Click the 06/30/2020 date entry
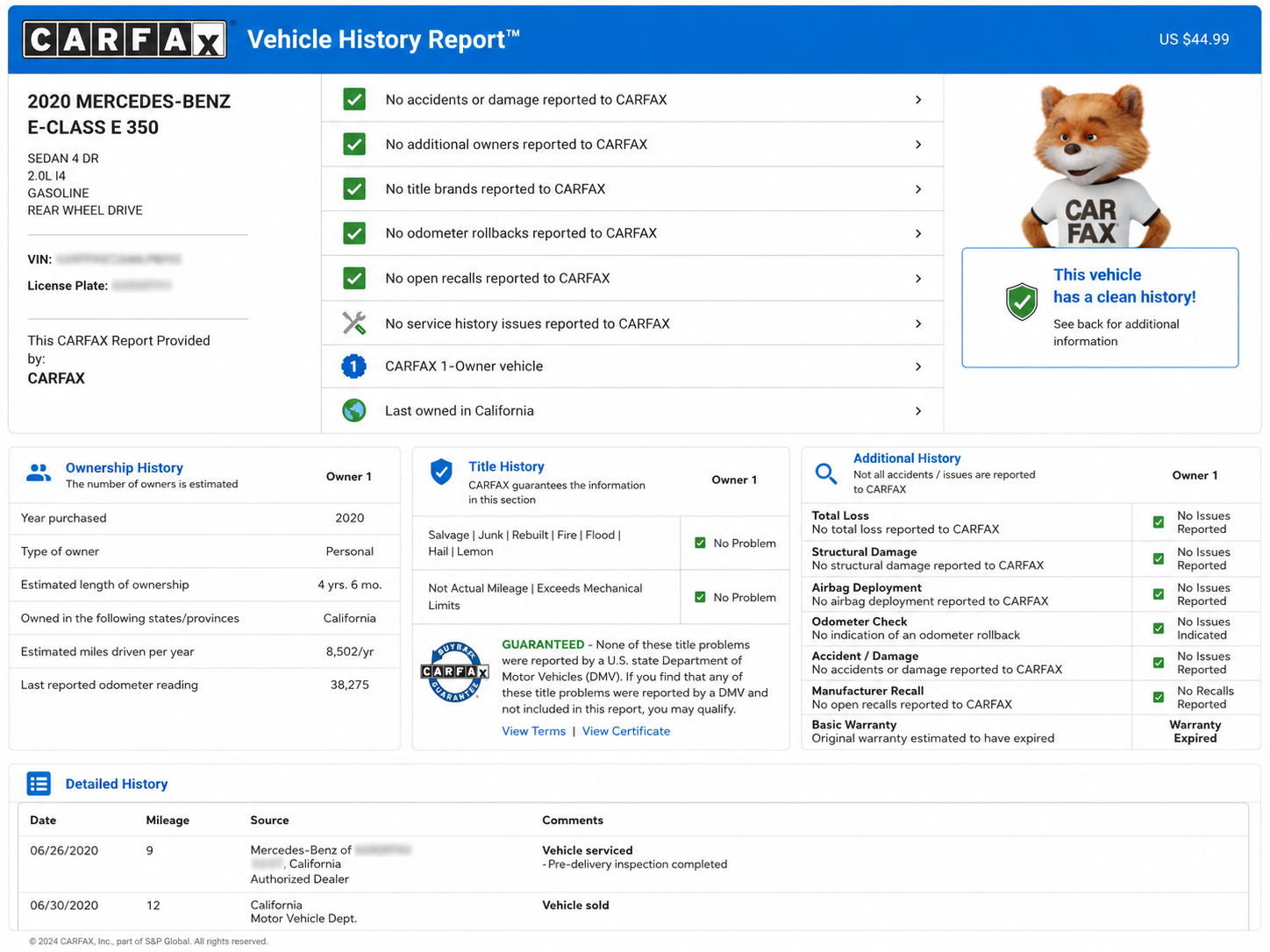 click(x=64, y=905)
